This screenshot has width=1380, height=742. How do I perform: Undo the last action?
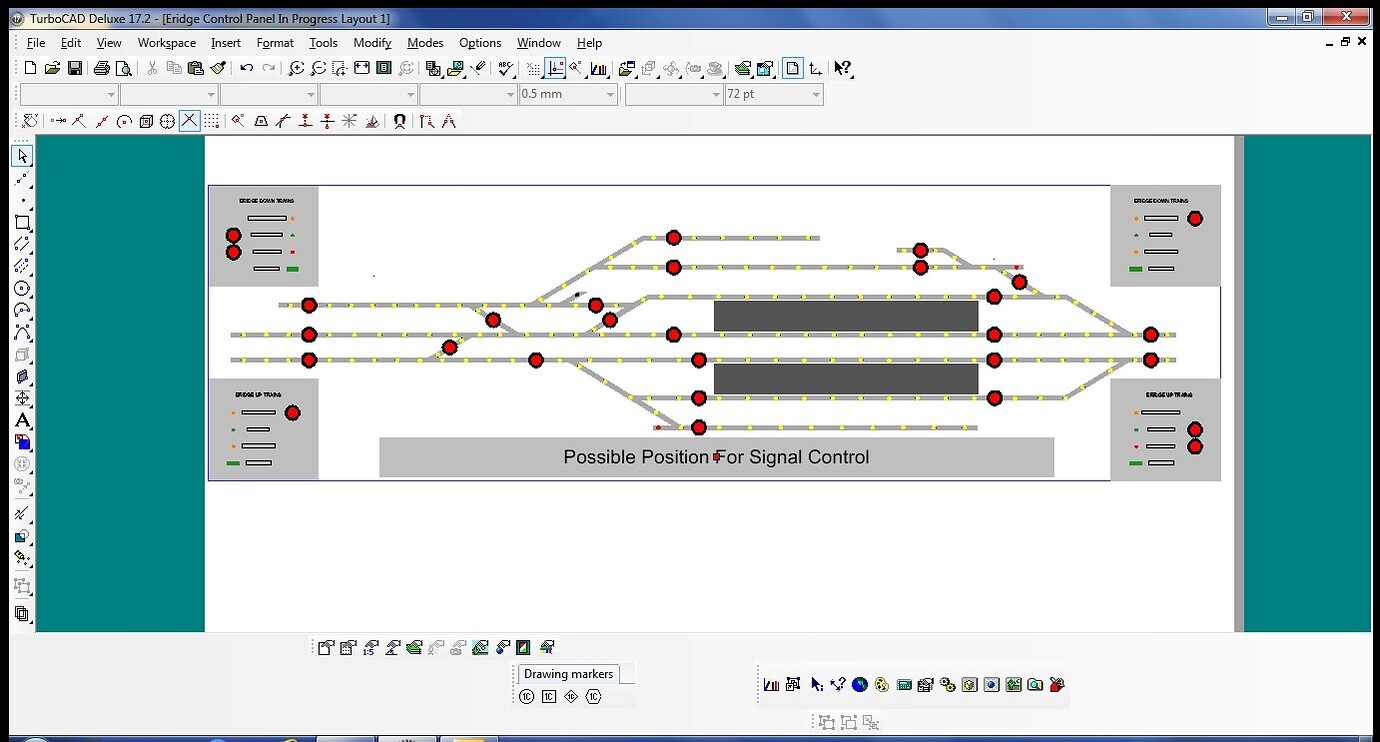pyautogui.click(x=246, y=68)
